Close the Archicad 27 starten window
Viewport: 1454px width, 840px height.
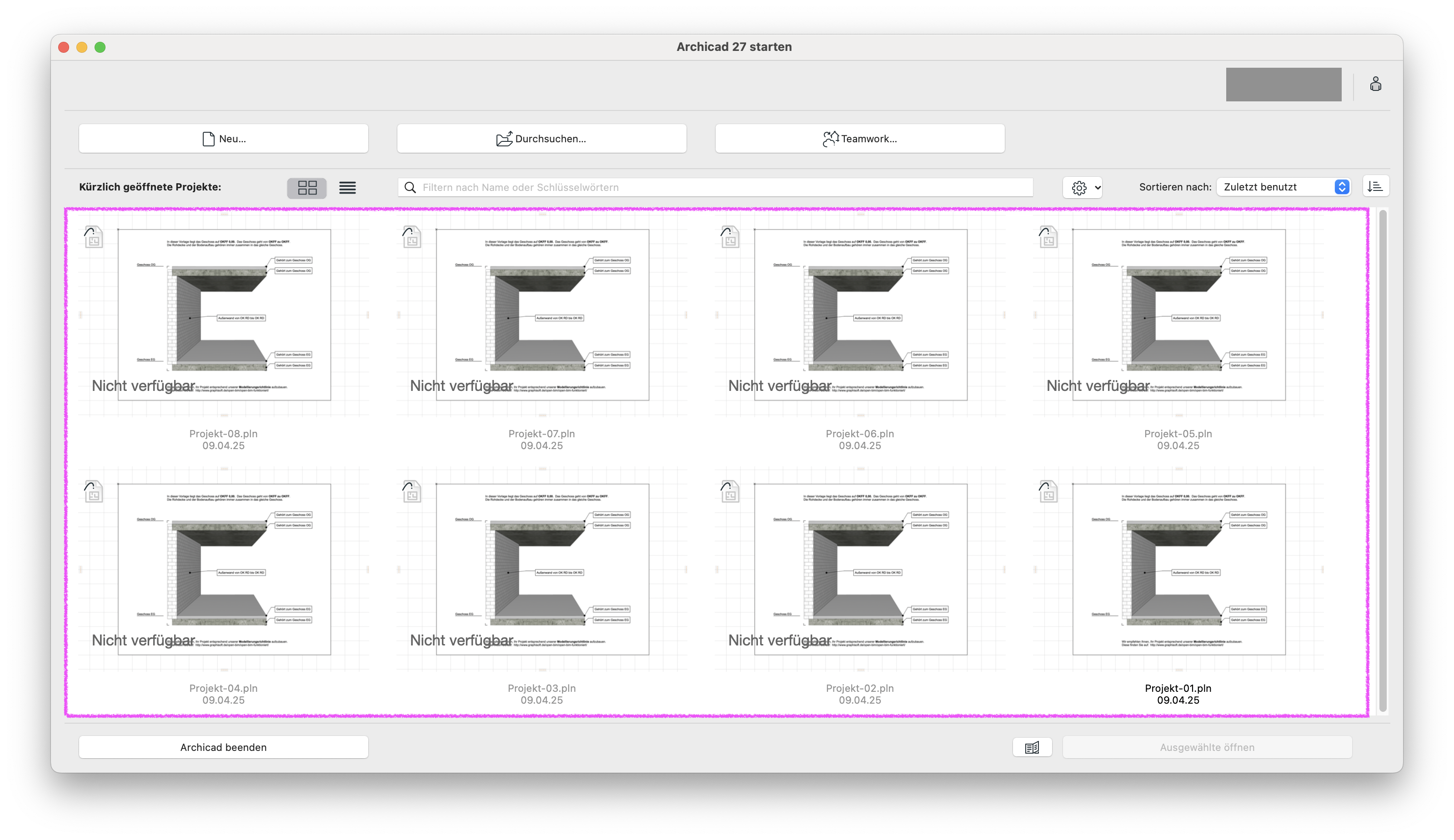coord(64,47)
